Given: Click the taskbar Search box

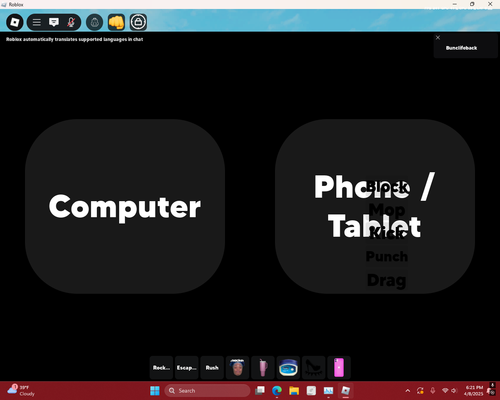Looking at the screenshot, I should [207, 391].
